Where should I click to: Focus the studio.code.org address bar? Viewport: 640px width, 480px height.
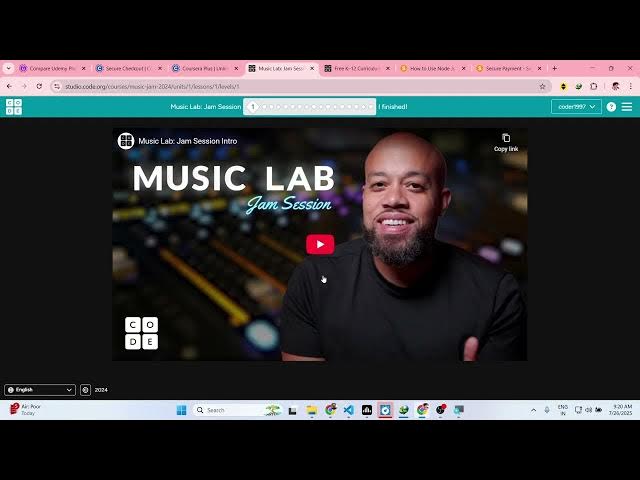(x=300, y=87)
